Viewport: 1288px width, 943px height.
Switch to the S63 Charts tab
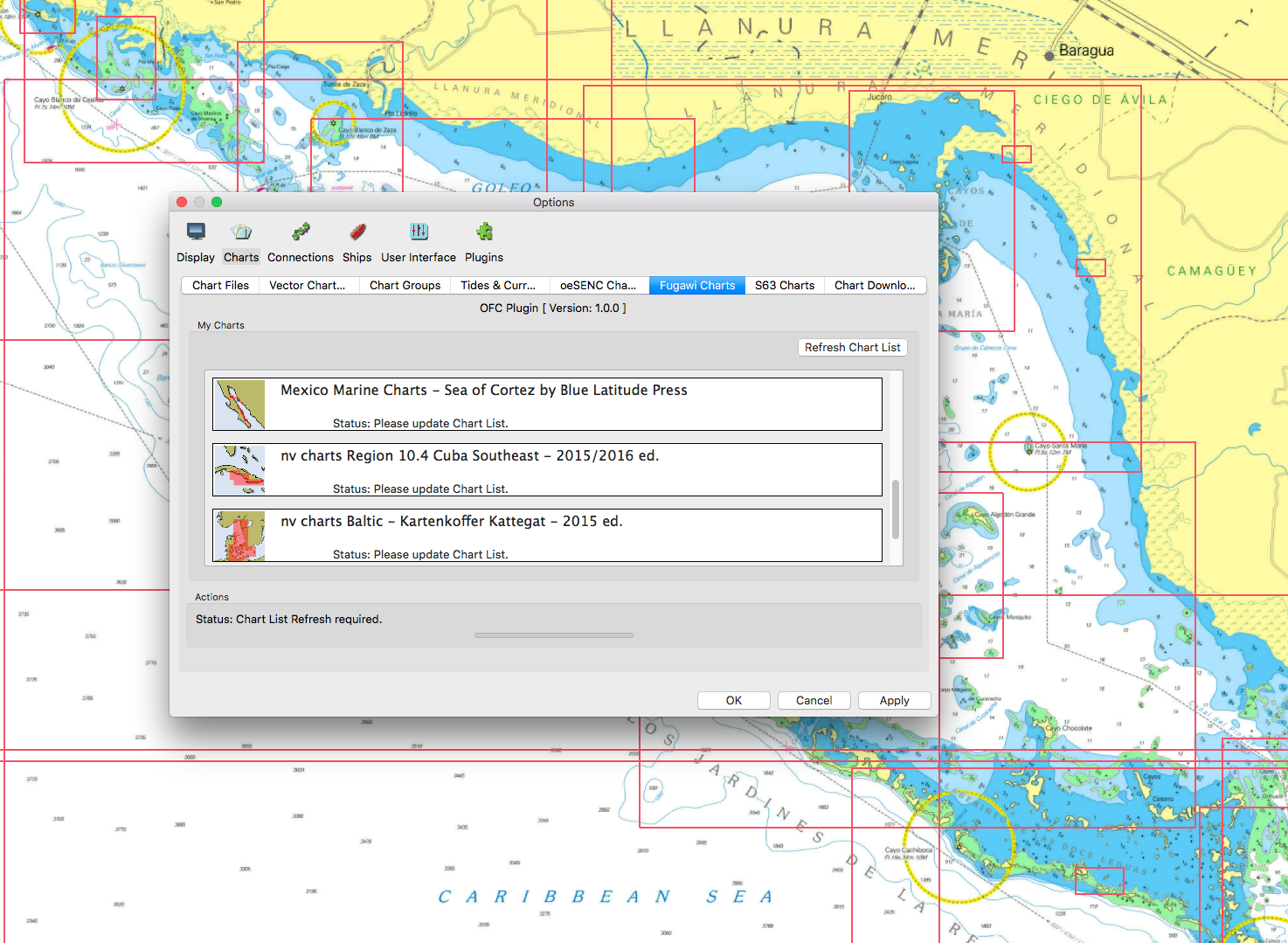[785, 285]
